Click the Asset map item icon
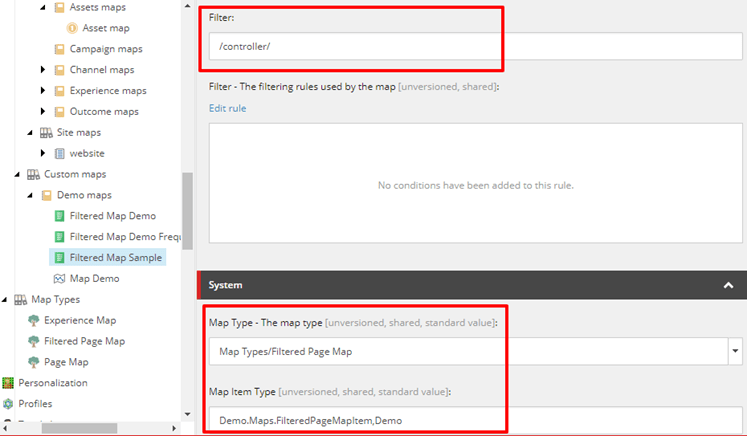The image size is (747, 436). point(72,28)
